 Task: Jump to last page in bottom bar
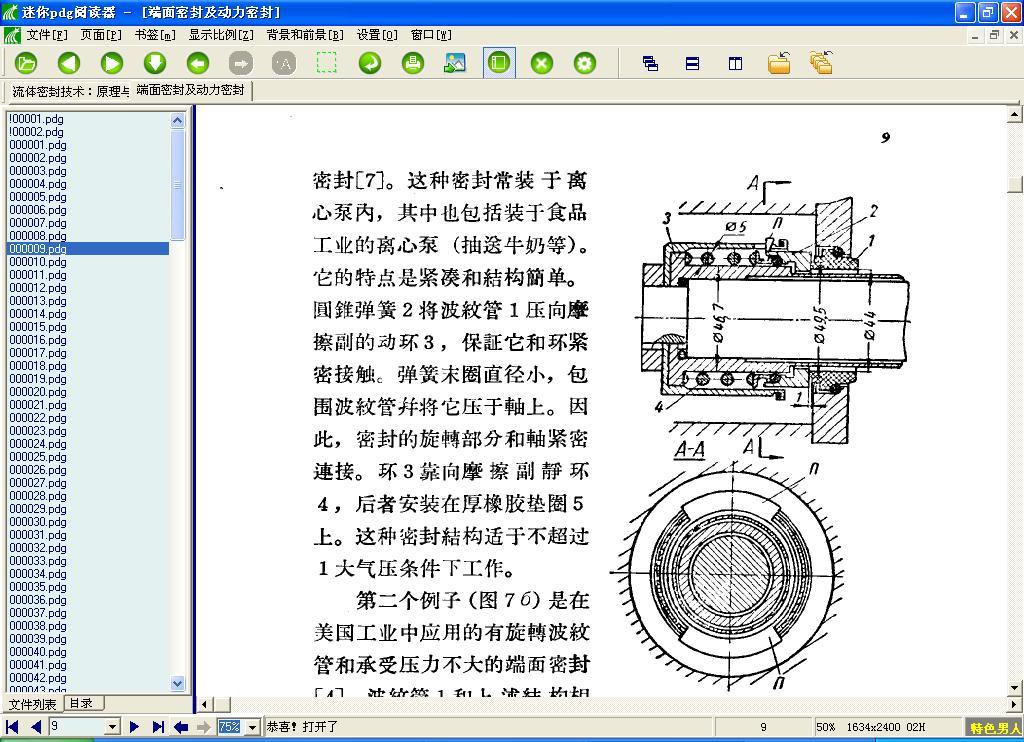[158, 727]
